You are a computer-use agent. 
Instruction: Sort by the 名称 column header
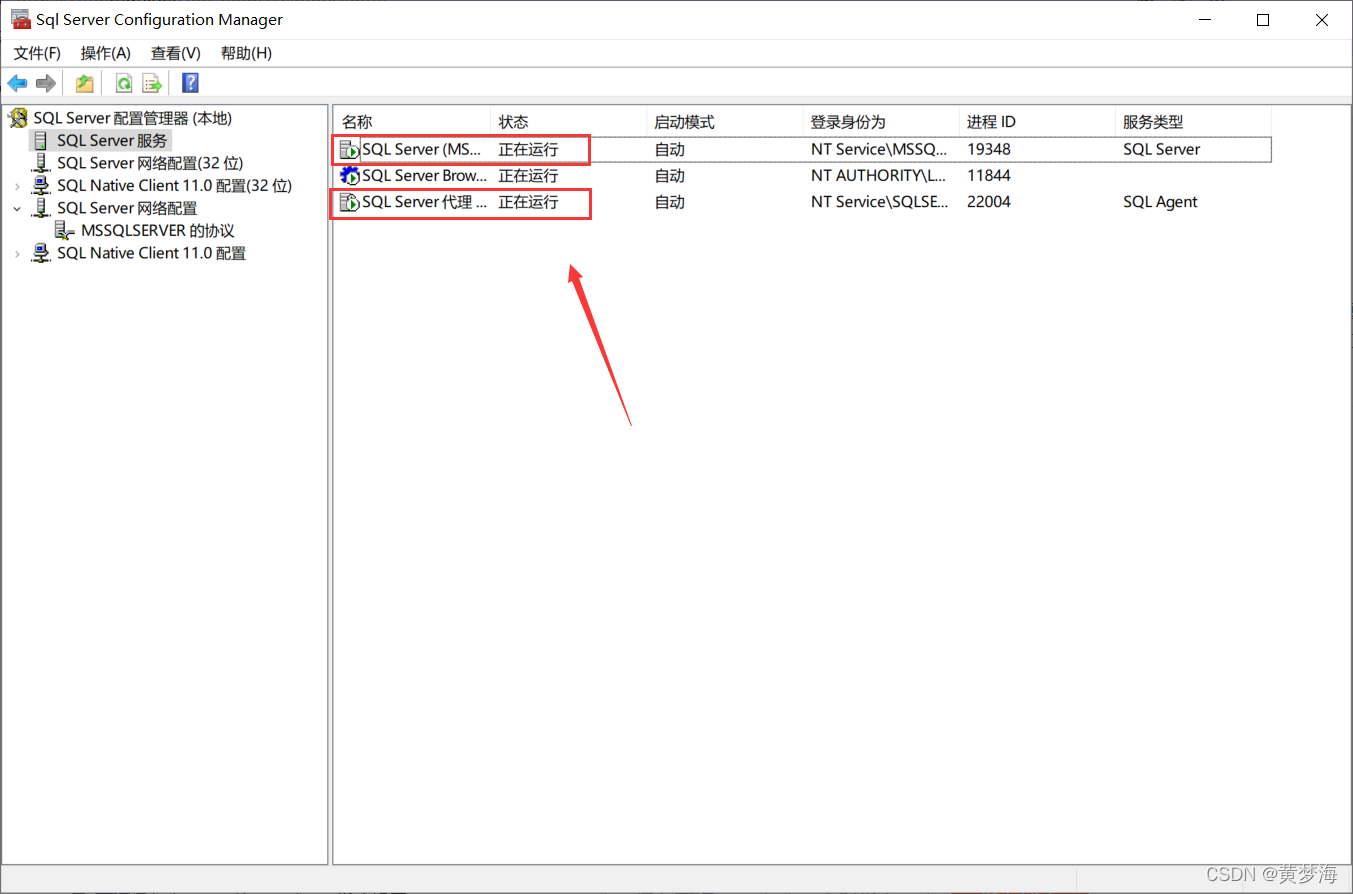412,122
